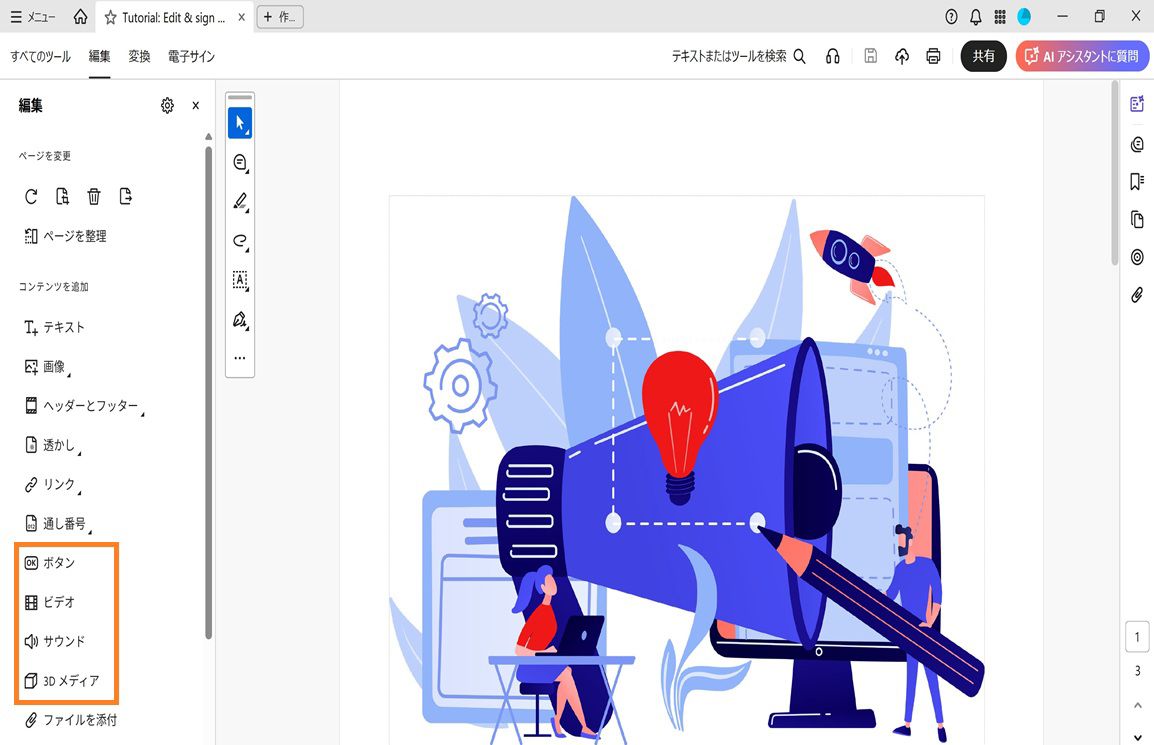The width and height of the screenshot is (1154, 745).
Task: Open the attachments paperclip icon
Action: [x=1136, y=294]
